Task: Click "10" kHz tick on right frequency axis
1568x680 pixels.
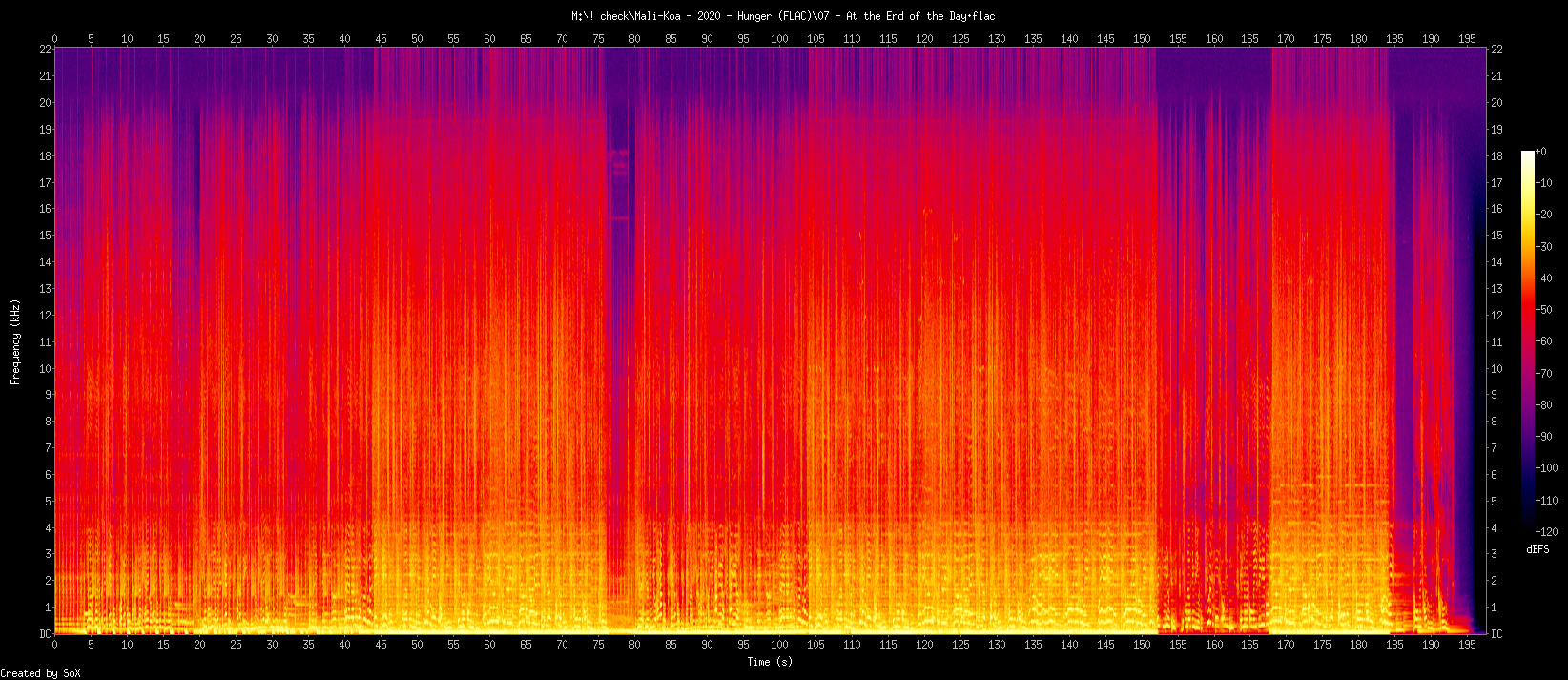Action: coord(1496,368)
